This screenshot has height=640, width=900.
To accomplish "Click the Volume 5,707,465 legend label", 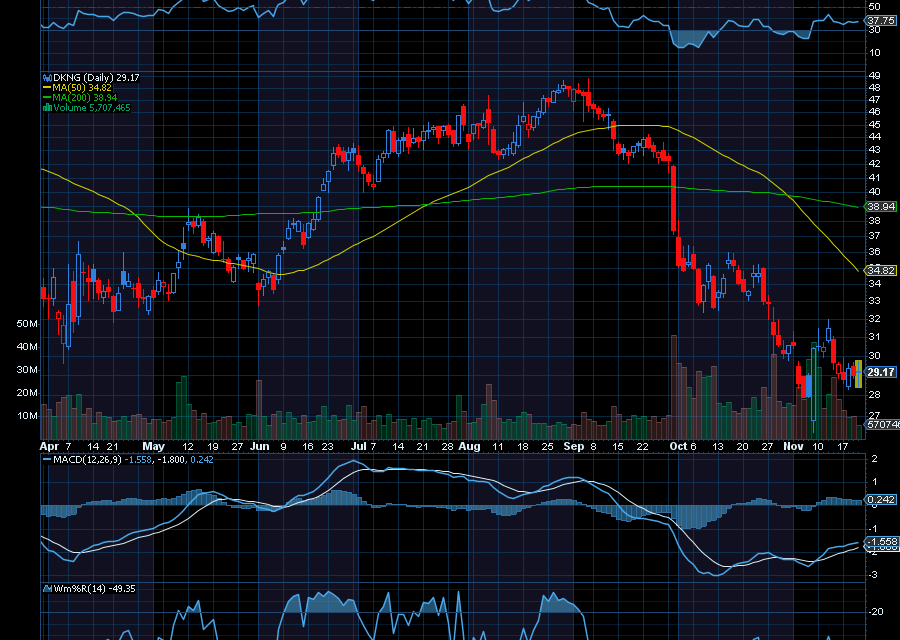I will tap(90, 109).
